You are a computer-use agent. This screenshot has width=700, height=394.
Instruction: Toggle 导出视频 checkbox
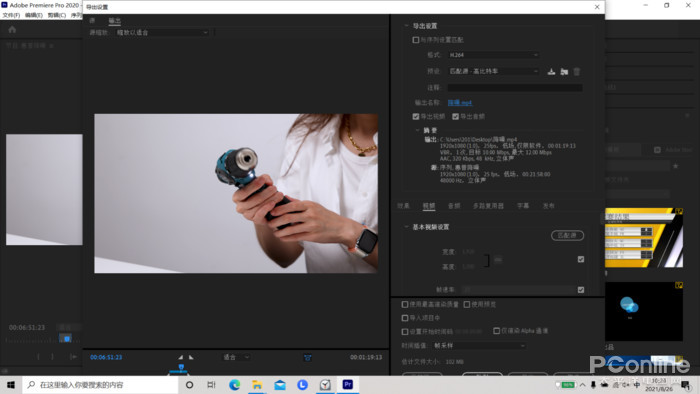[416, 116]
